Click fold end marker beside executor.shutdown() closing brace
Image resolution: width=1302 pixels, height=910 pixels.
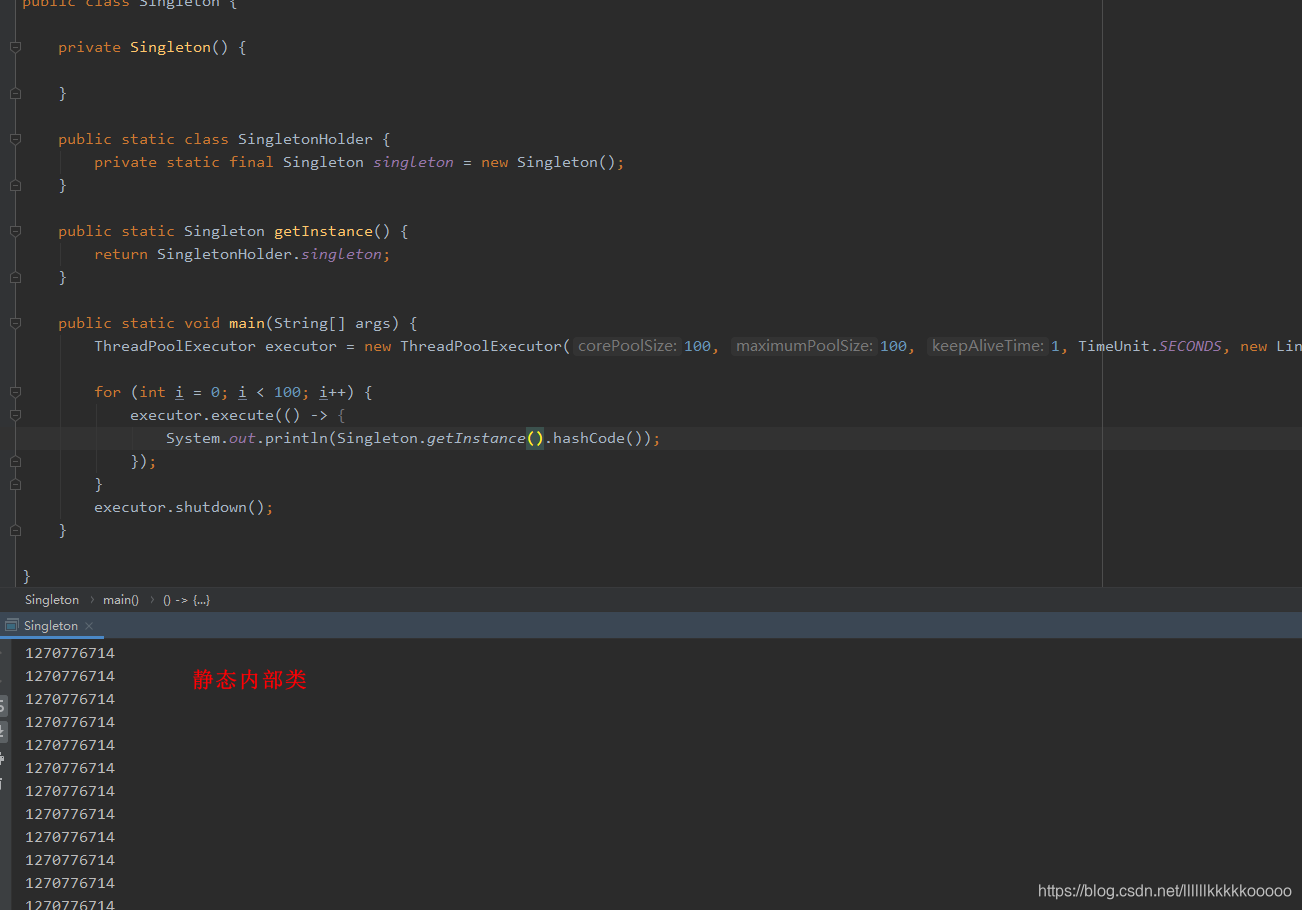15,530
